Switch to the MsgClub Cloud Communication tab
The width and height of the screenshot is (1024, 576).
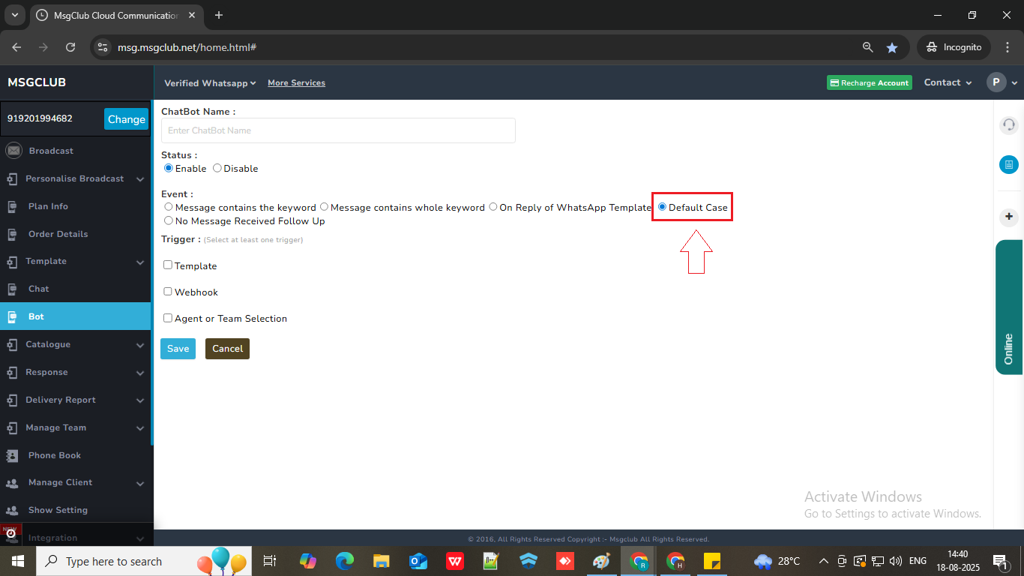116,15
